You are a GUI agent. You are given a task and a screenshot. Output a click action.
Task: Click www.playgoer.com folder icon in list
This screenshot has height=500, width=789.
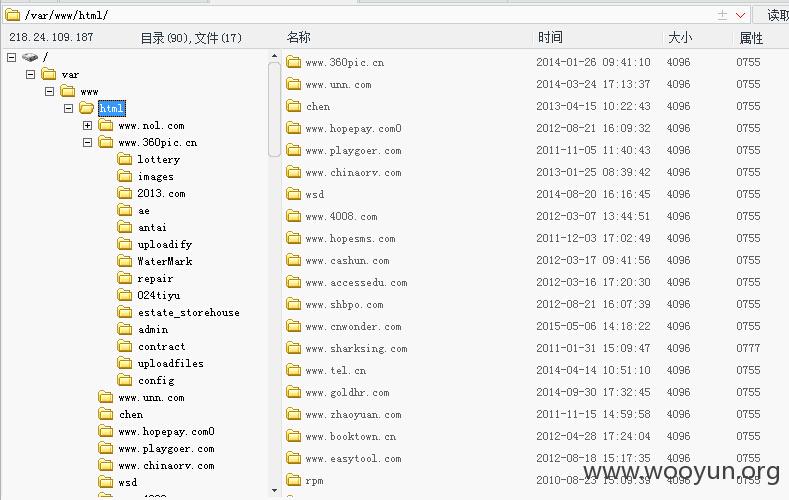pyautogui.click(x=293, y=150)
